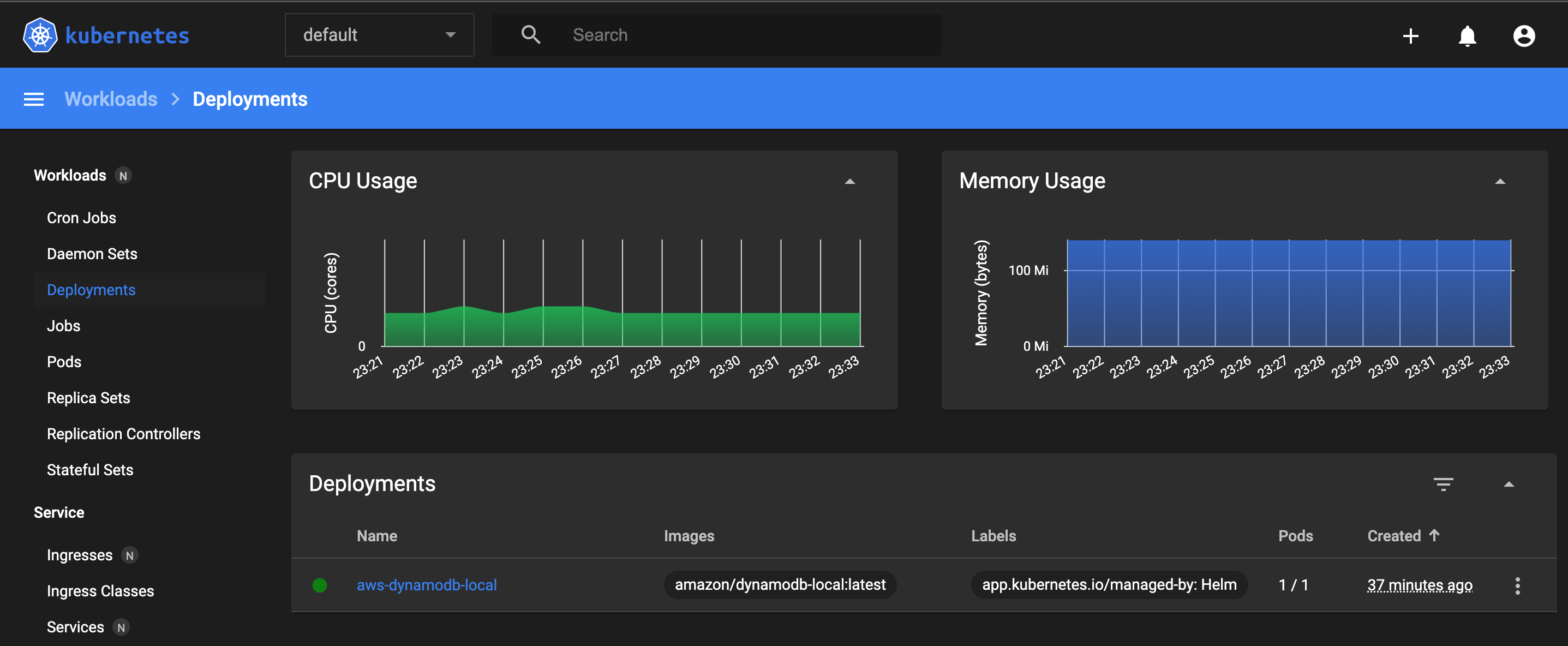The image size is (1568, 646).
Task: Collapse the CPU Usage card
Action: tap(849, 182)
